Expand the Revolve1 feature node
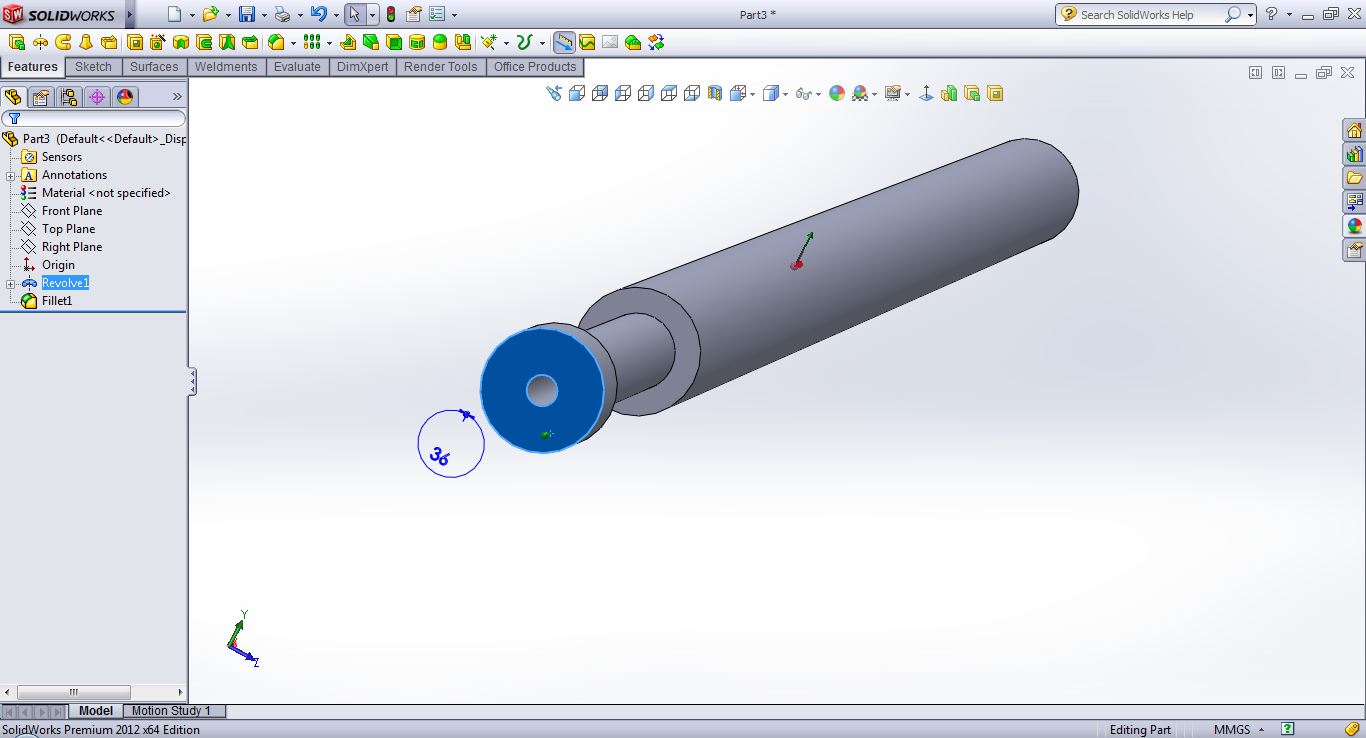 point(10,284)
